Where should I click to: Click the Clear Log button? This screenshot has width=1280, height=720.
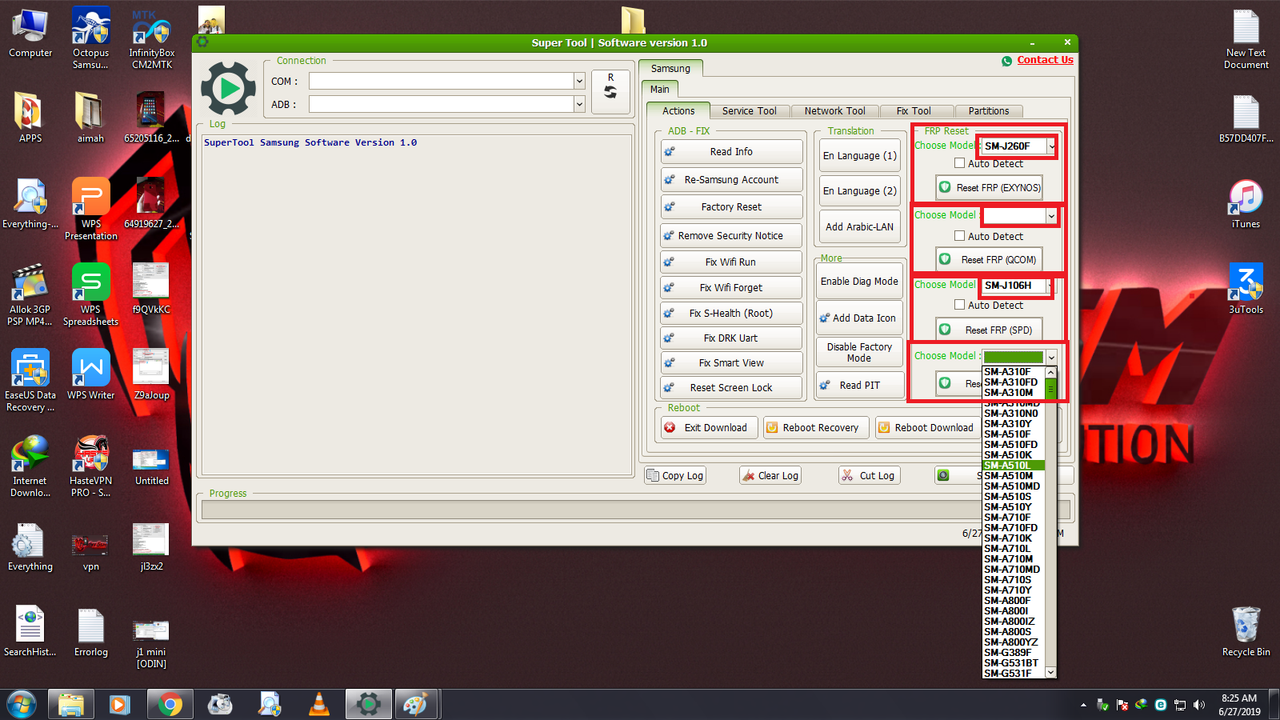pos(770,476)
